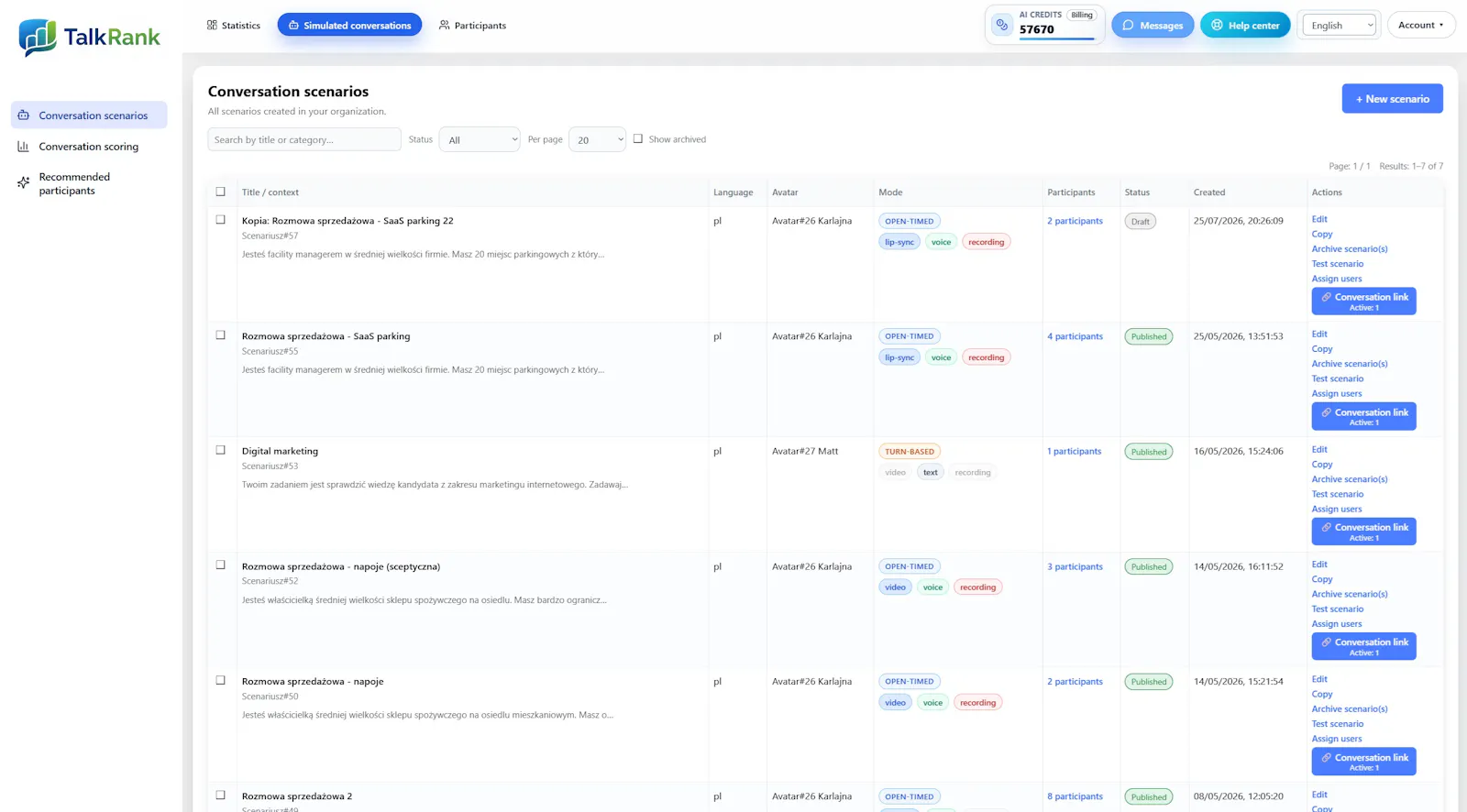Click Edit for Rozmowa sprzedażowa 2 row
The height and width of the screenshot is (812, 1467).
click(x=1319, y=795)
